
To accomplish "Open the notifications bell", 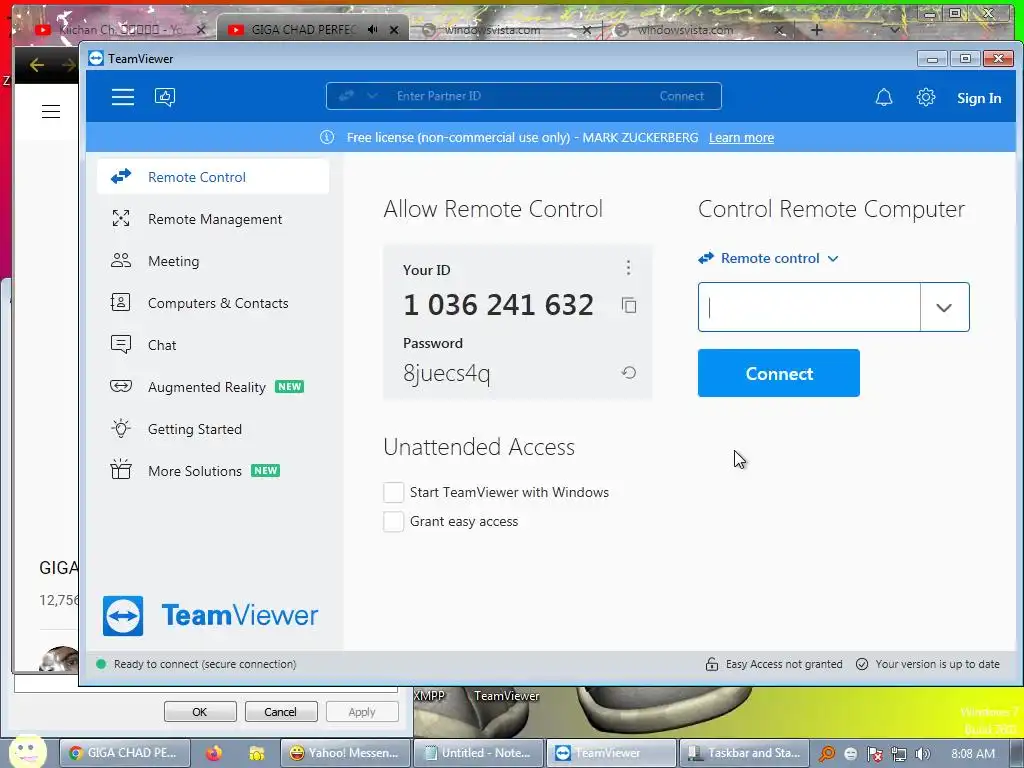I will coord(884,97).
